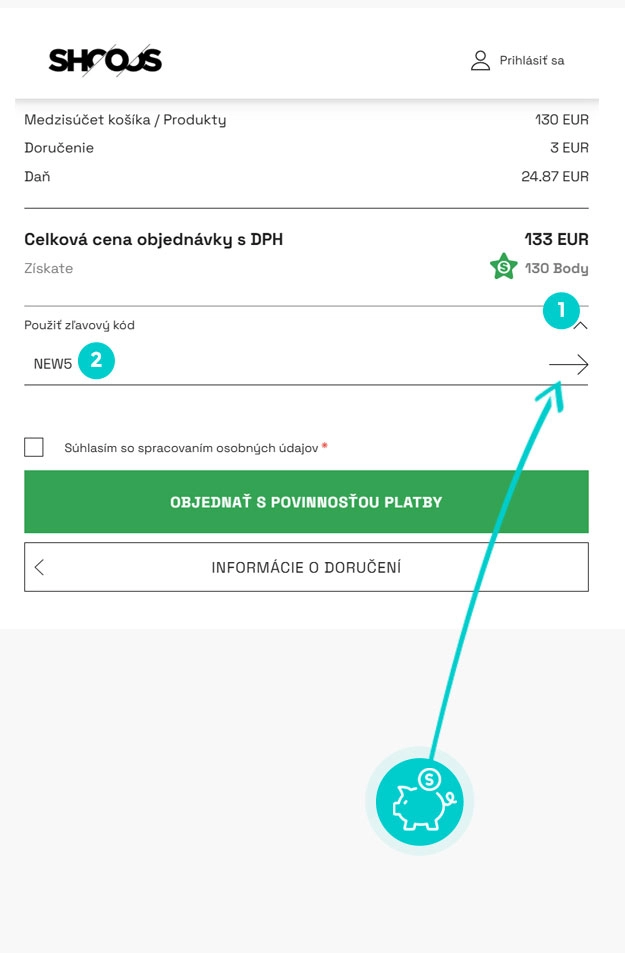Go back to 'Informácie o doručení'

306,567
